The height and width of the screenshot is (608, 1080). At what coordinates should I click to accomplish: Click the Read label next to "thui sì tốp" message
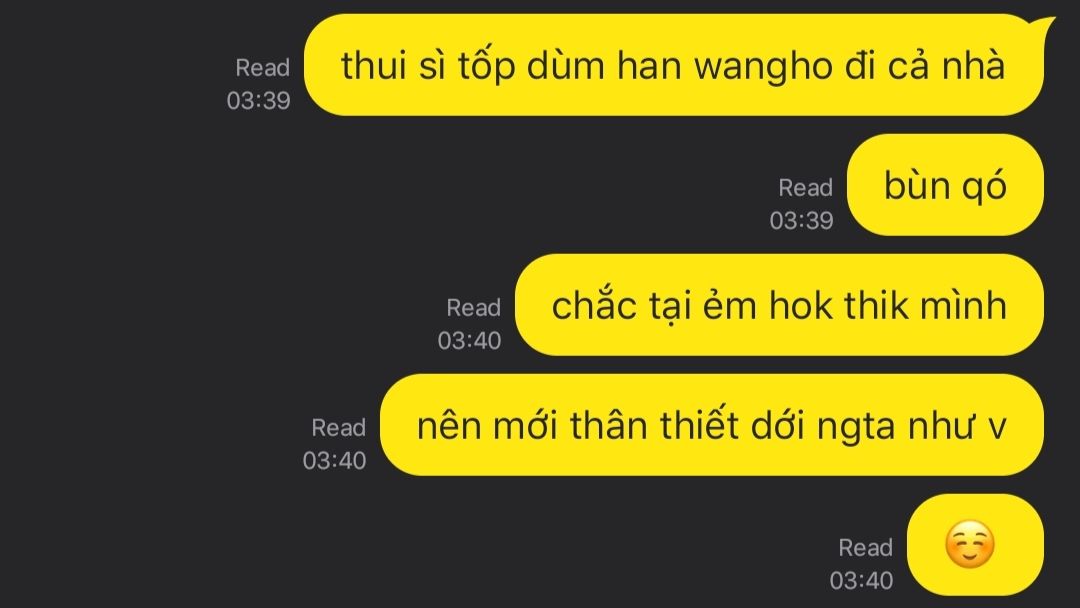pos(262,67)
